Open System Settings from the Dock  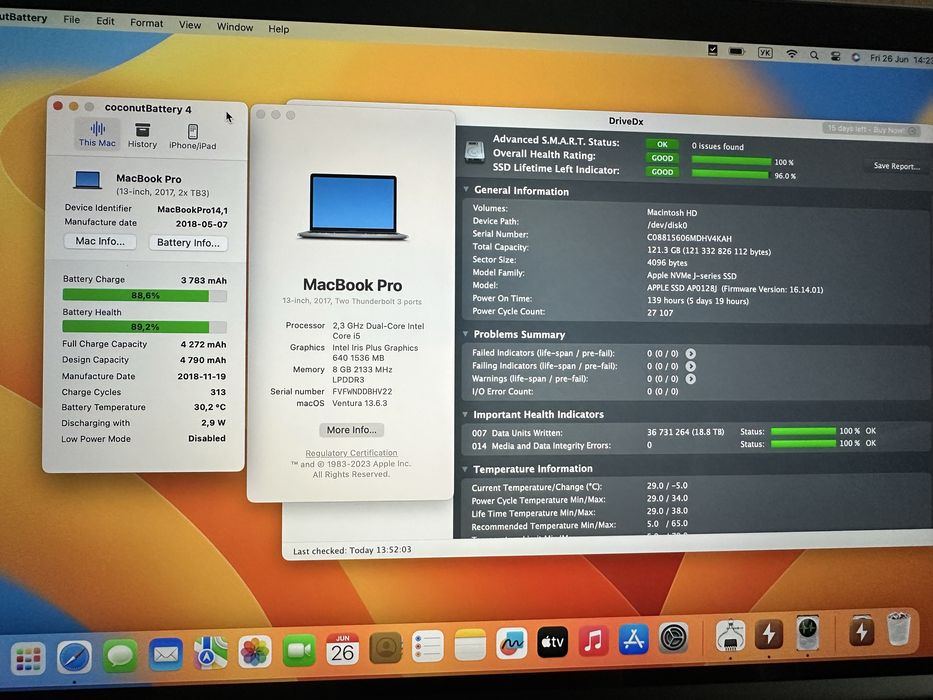pyautogui.click(x=674, y=638)
